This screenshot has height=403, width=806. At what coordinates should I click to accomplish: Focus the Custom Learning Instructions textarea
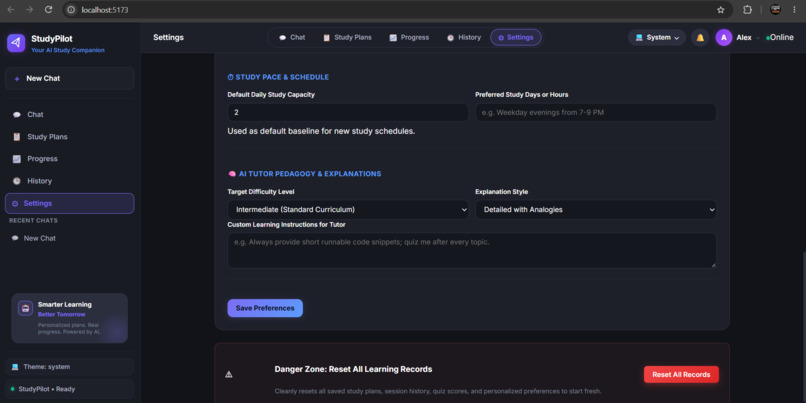(472, 250)
